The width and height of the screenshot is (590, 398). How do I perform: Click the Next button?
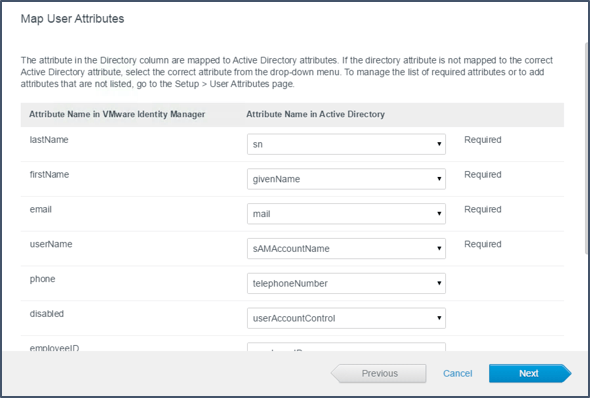point(530,373)
